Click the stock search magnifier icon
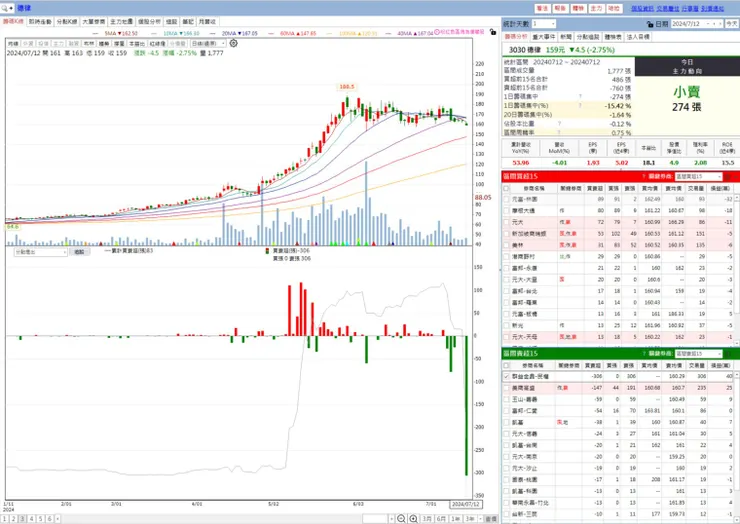This screenshot has height=524, width=740. 5,8
